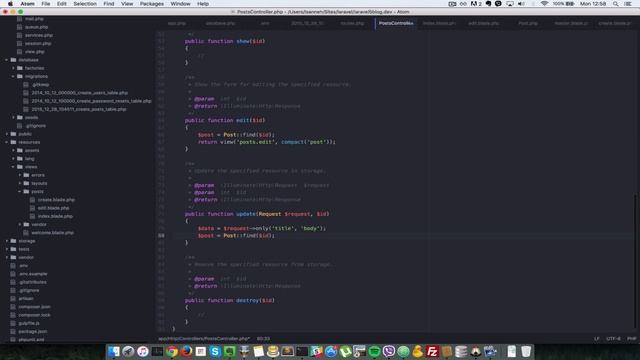640x360 pixels.
Task: Expand the tests folder
Action: pos(7,249)
